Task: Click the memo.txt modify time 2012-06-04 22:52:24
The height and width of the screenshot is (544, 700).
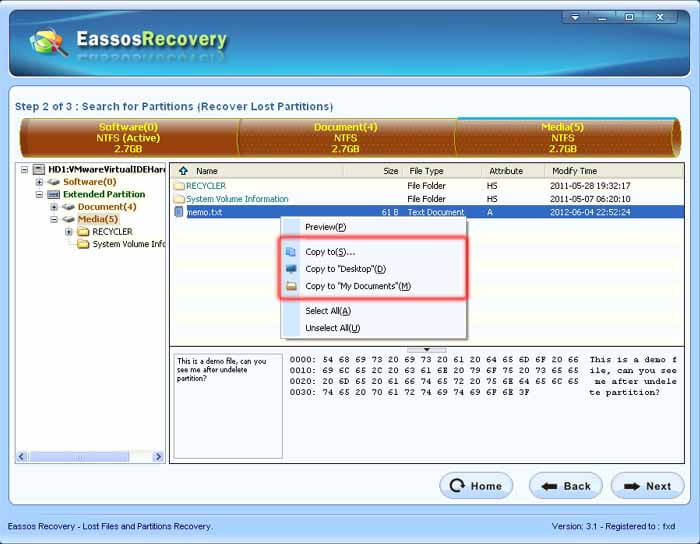Action: (x=590, y=212)
